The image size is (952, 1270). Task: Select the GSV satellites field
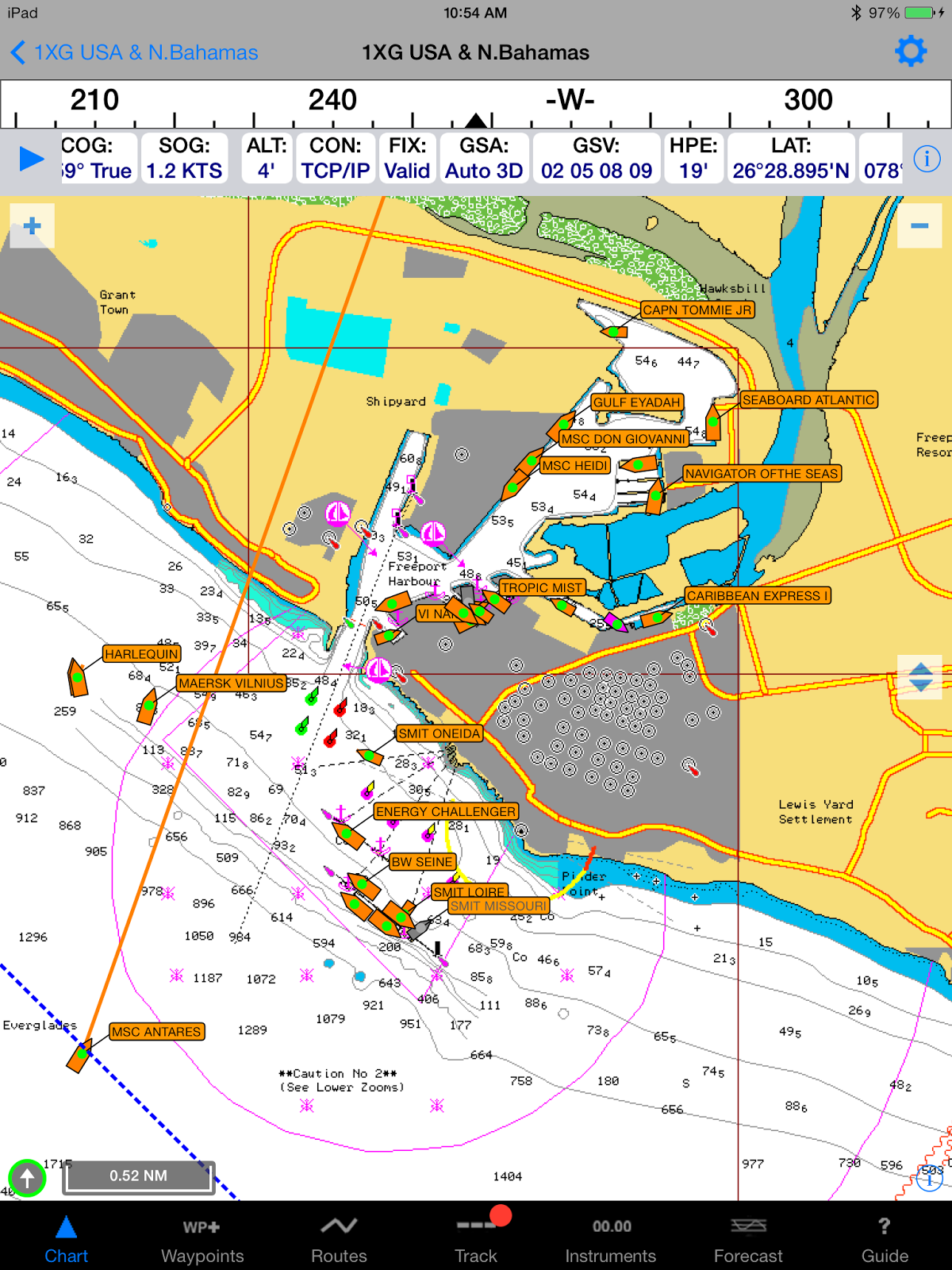click(x=597, y=158)
